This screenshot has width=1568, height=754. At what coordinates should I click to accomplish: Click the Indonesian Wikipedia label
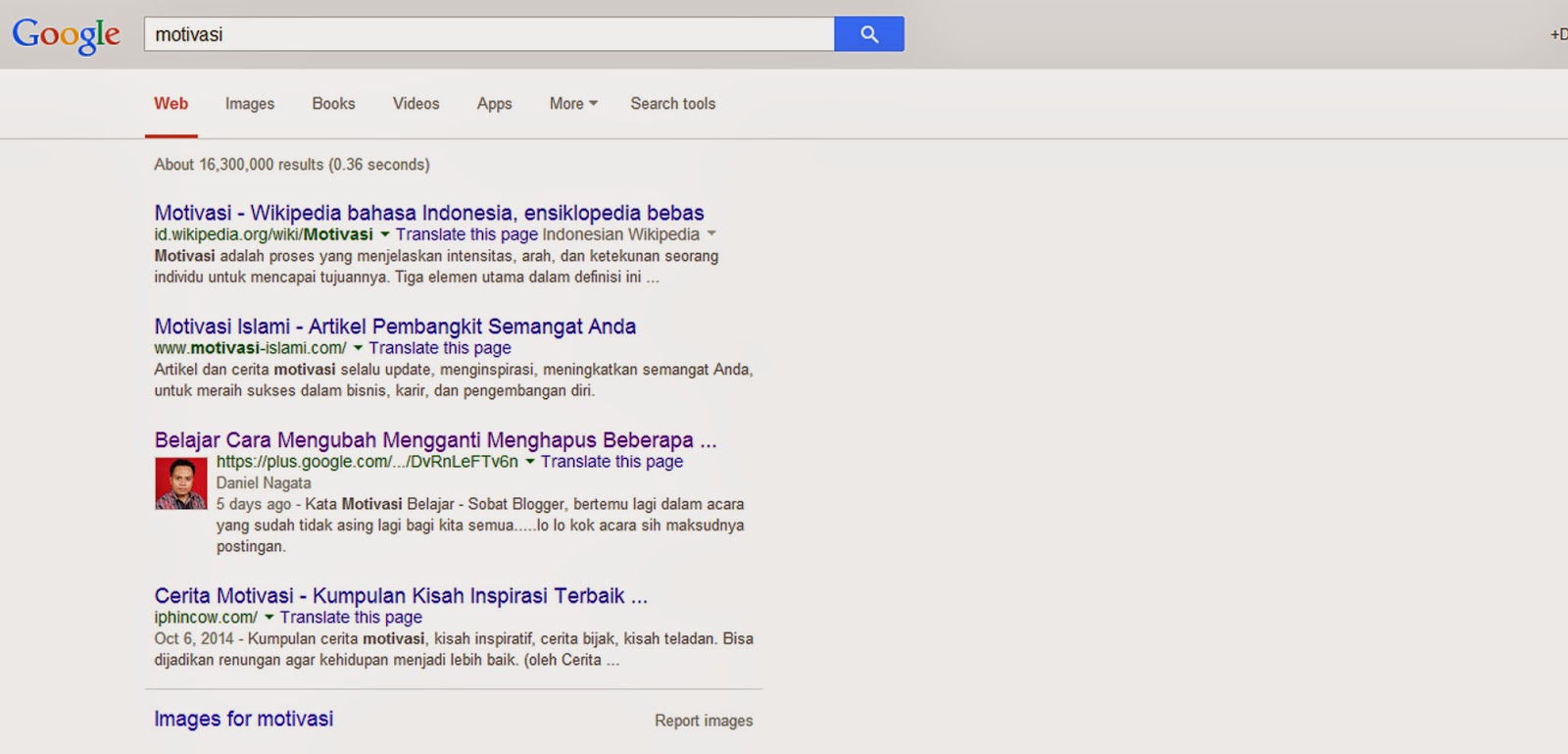pos(621,235)
